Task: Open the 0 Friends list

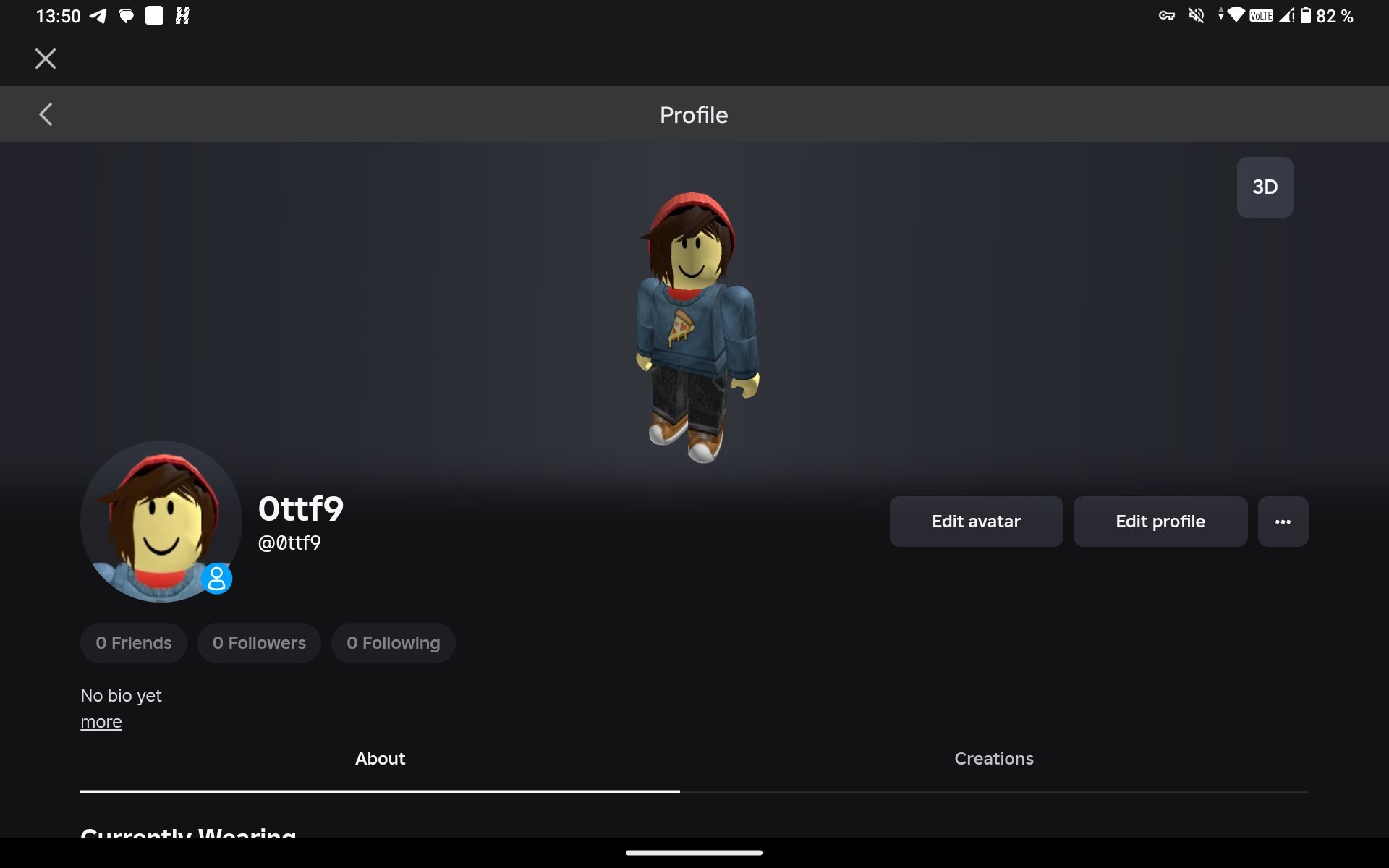Action: click(x=133, y=643)
